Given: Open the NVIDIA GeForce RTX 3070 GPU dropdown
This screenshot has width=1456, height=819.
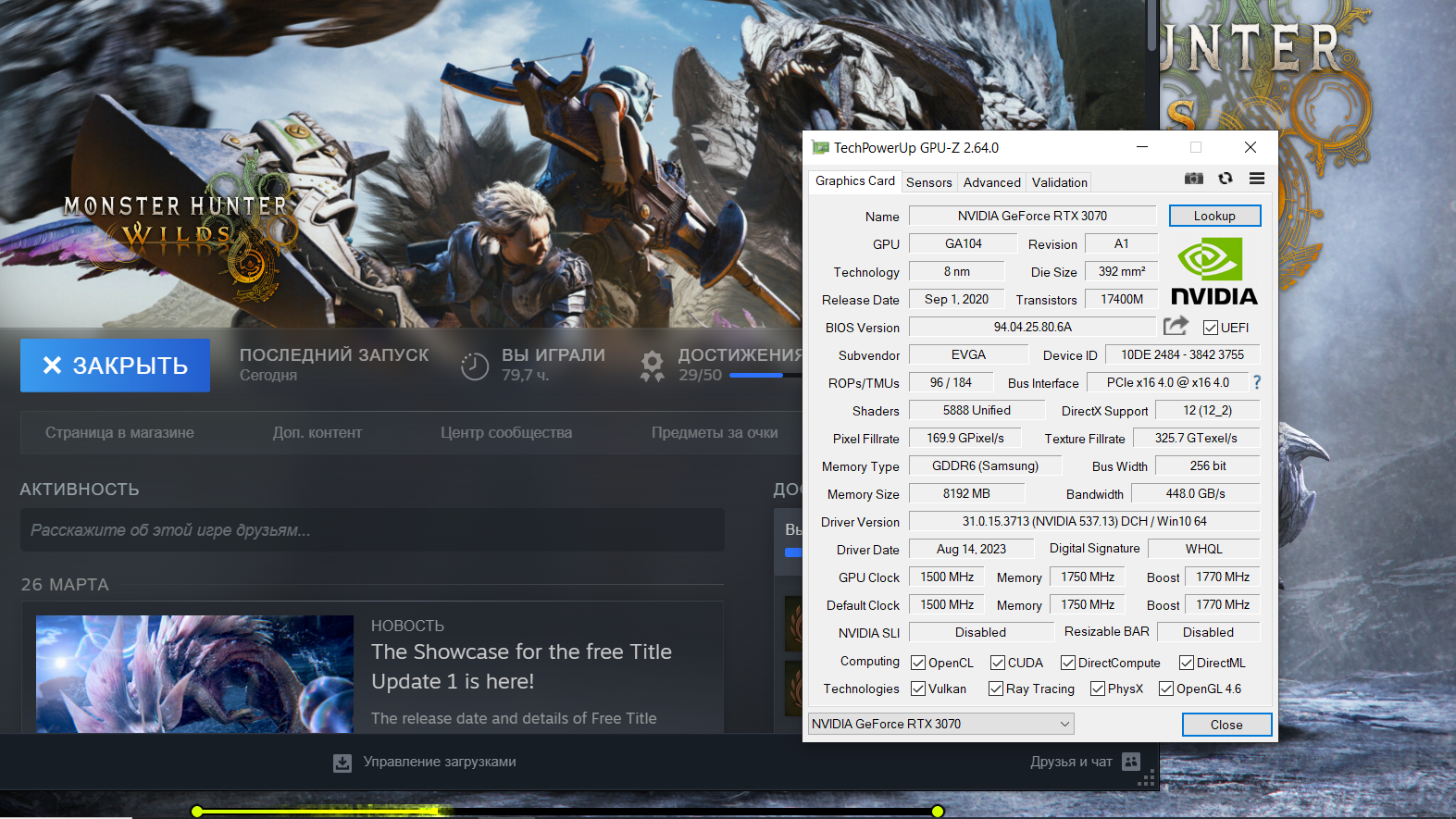Looking at the screenshot, I should pos(940,724).
